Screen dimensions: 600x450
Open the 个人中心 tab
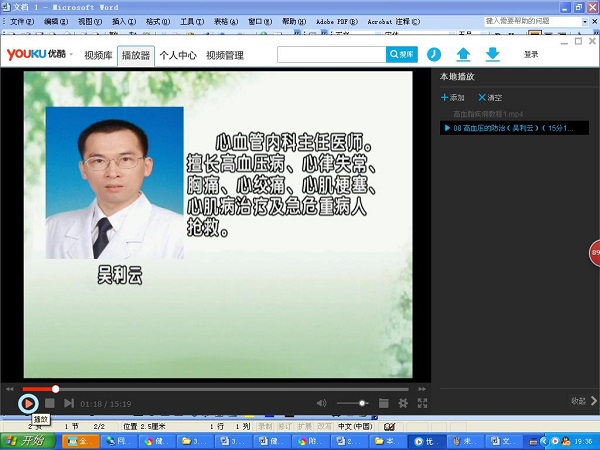point(178,55)
